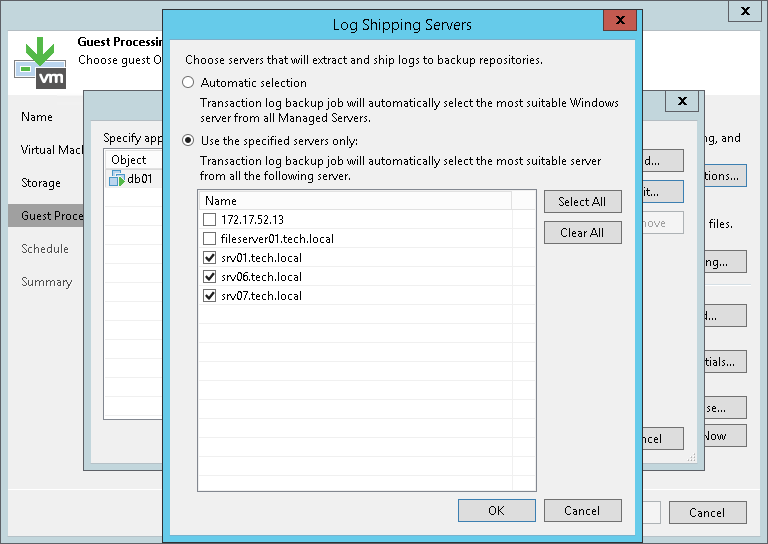Go to the Schedule wizard step
The width and height of the screenshot is (768, 544).
click(45, 249)
